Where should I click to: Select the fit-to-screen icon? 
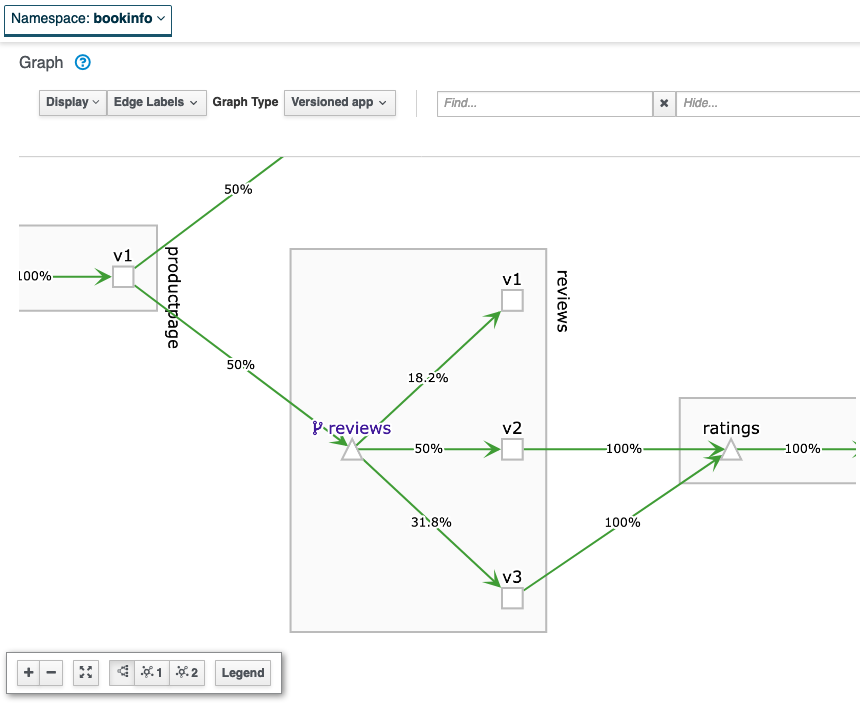[85, 672]
